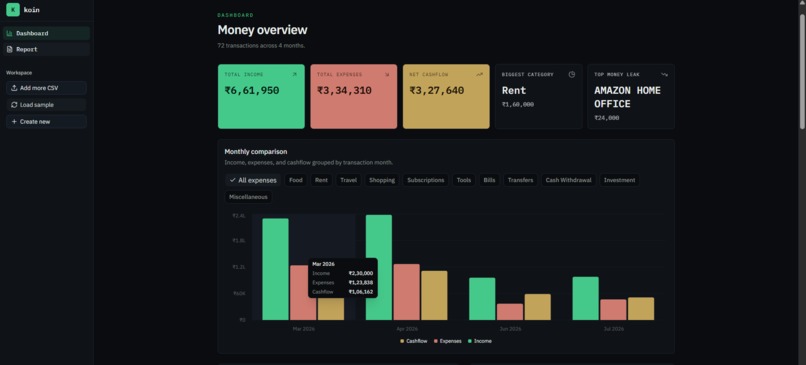Image resolution: width=806 pixels, height=365 pixels.
Task: Click the 72 transactions across 4 months text
Action: pos(261,46)
